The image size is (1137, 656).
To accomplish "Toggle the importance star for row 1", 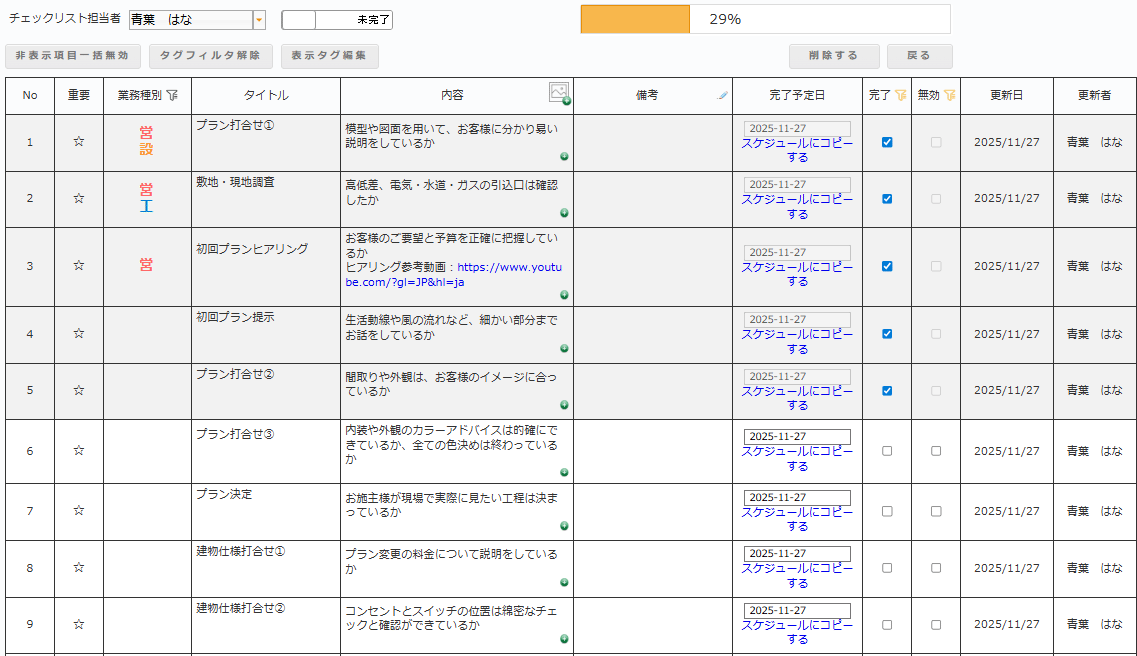I will coord(79,142).
